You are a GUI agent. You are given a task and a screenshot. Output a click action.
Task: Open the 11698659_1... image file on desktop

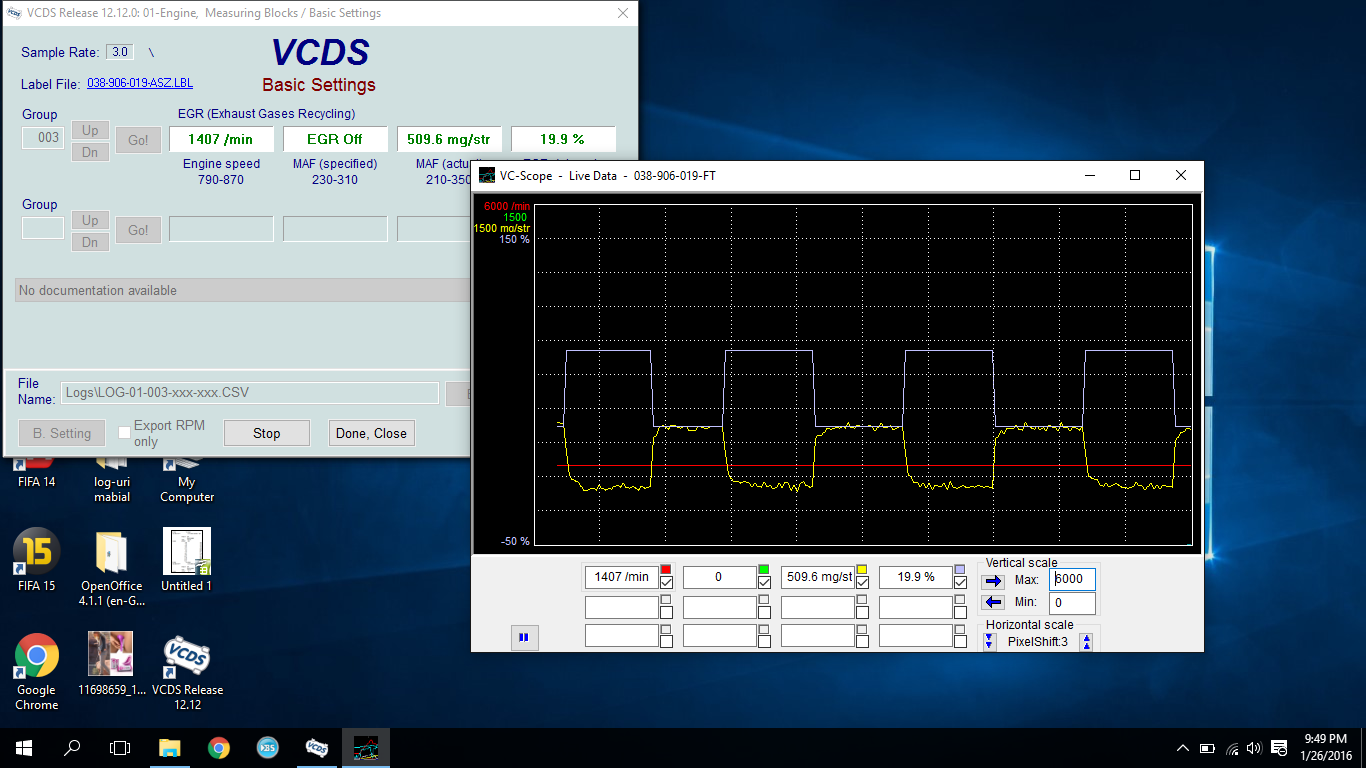coord(112,663)
